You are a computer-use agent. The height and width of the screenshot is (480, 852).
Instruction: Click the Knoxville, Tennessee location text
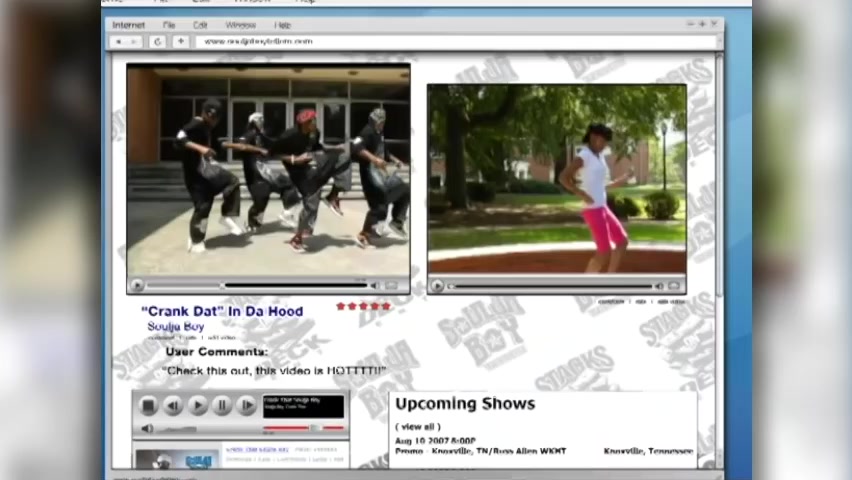(648, 451)
